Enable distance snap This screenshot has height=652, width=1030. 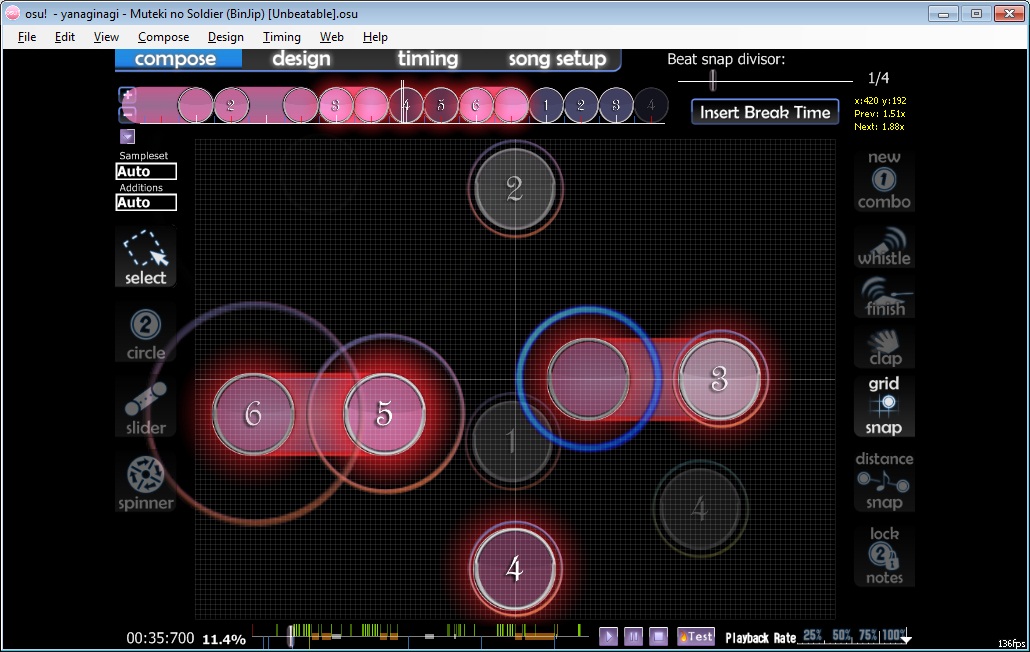pos(884,481)
